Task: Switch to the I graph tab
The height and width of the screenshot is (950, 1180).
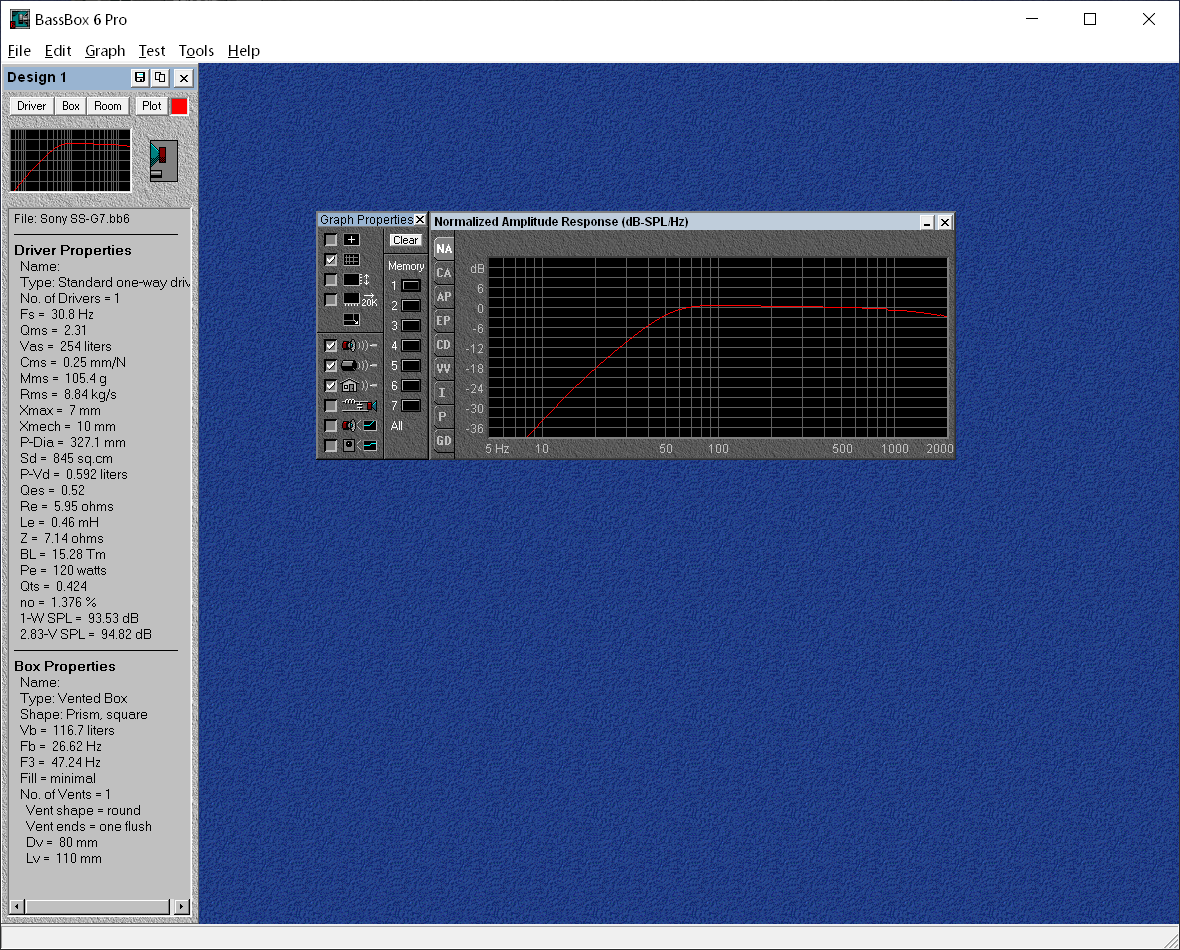Action: tap(442, 393)
